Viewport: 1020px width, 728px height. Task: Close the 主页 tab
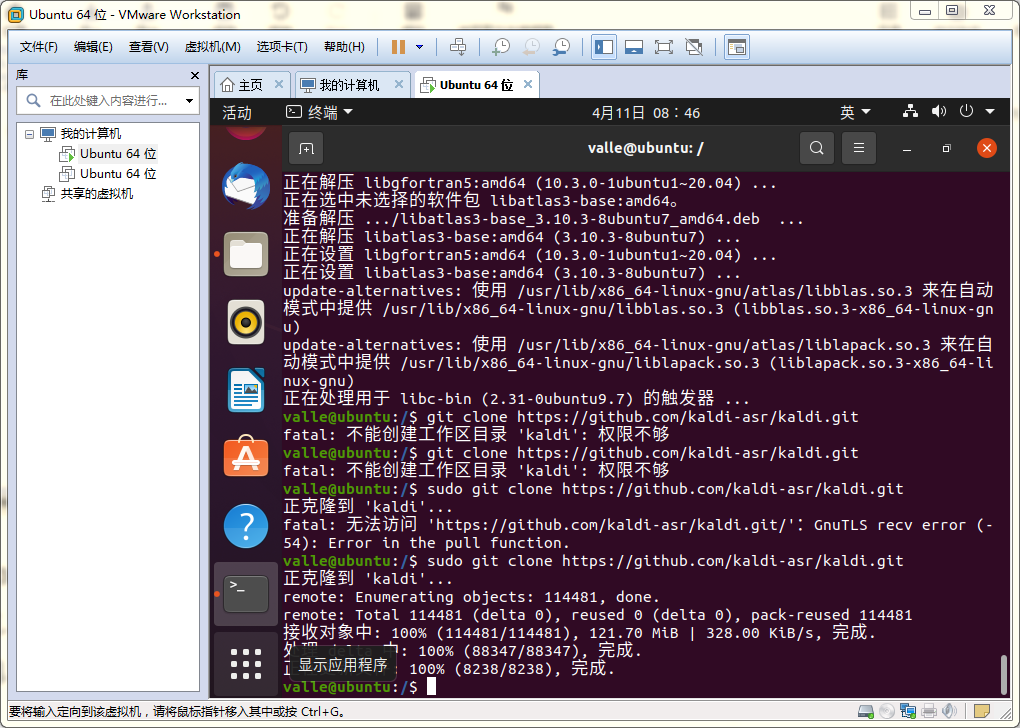click(x=278, y=85)
